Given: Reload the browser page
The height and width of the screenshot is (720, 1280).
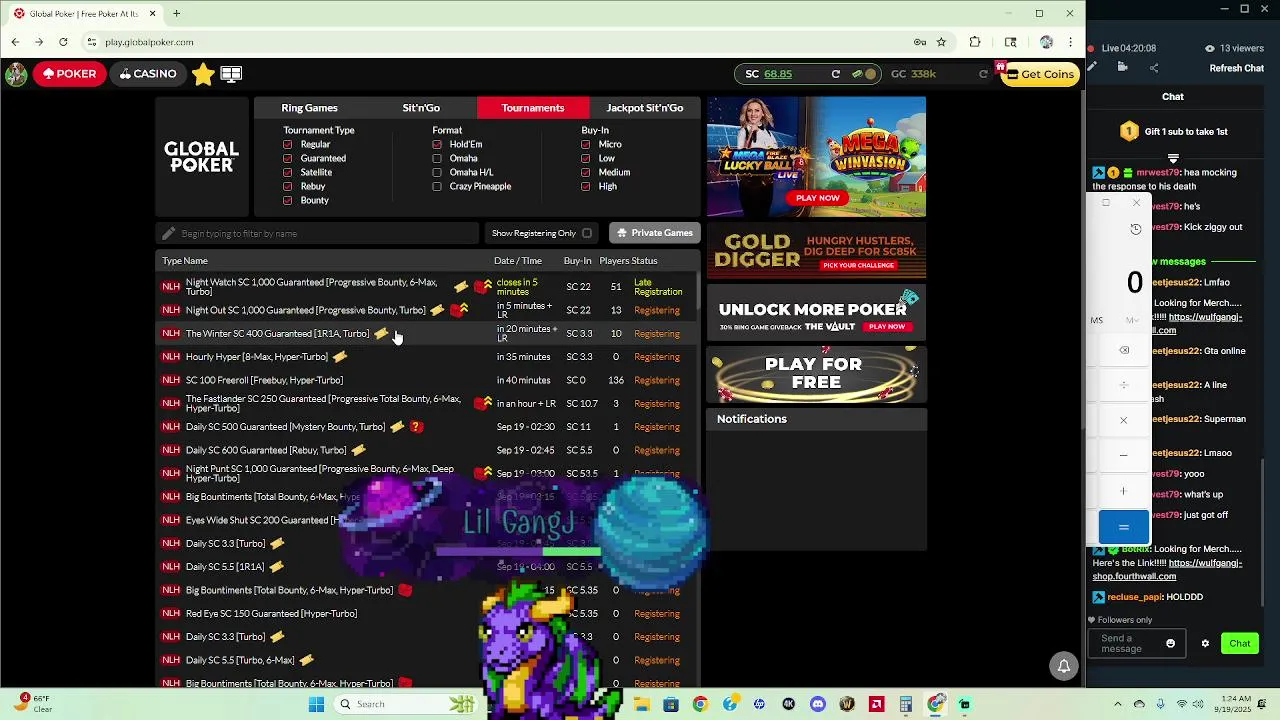Looking at the screenshot, I should click(63, 42).
